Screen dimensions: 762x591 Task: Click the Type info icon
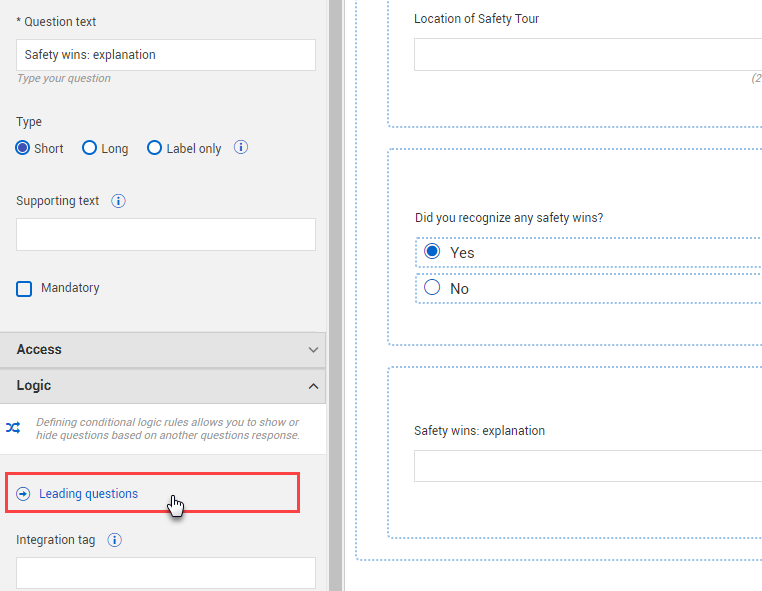[x=241, y=148]
